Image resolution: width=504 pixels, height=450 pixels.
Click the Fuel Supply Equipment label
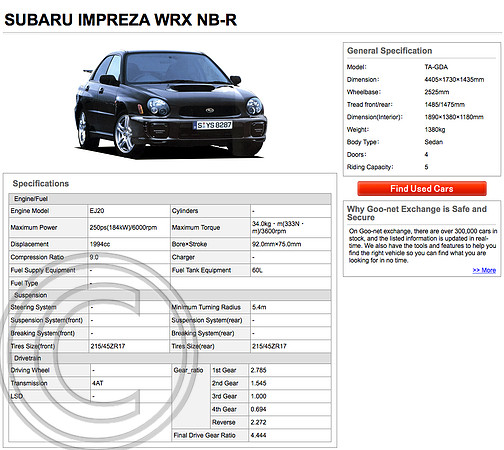(43, 270)
